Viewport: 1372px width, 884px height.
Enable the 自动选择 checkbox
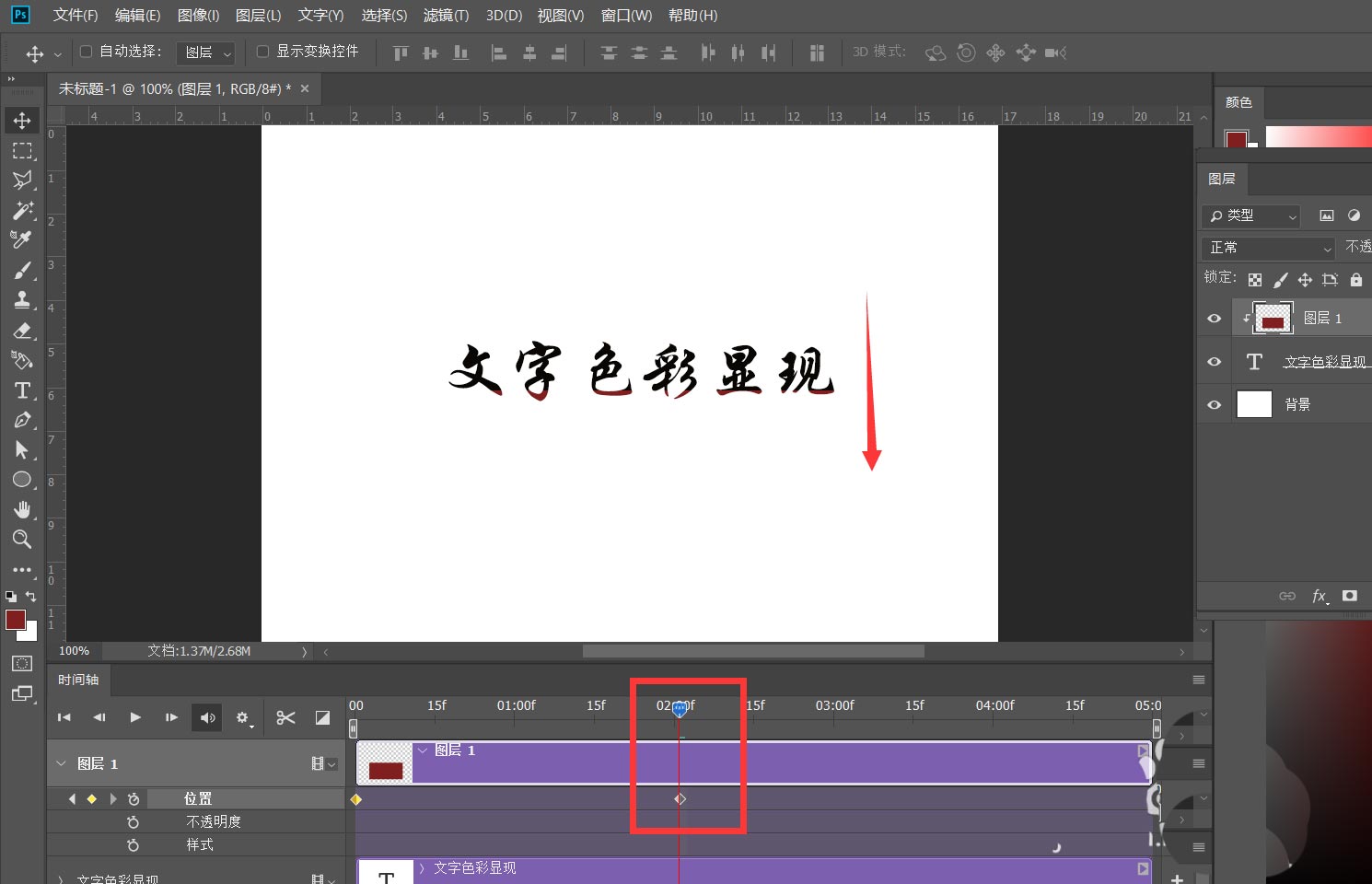click(x=87, y=52)
